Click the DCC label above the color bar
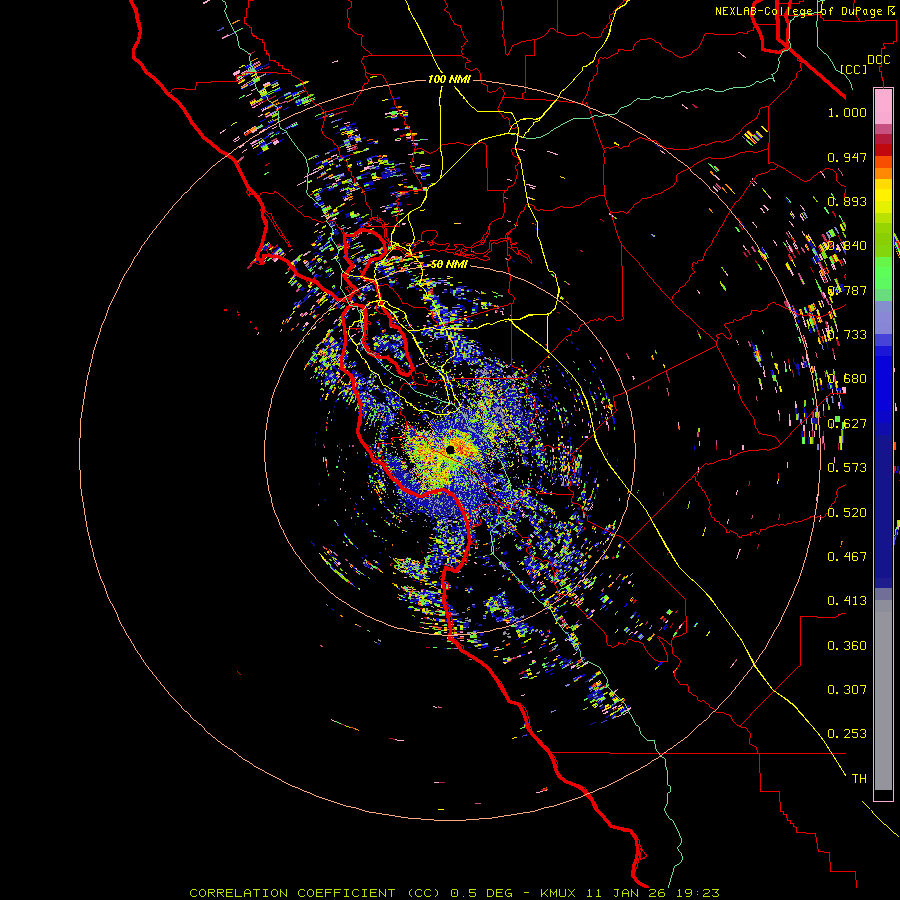 [879, 60]
